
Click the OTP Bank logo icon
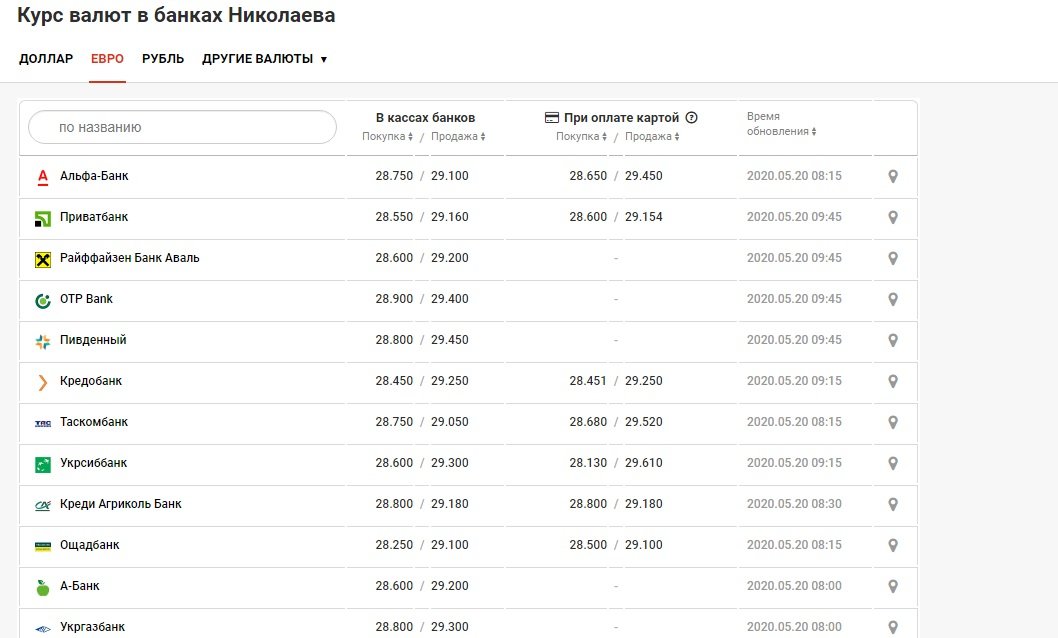click(x=43, y=301)
